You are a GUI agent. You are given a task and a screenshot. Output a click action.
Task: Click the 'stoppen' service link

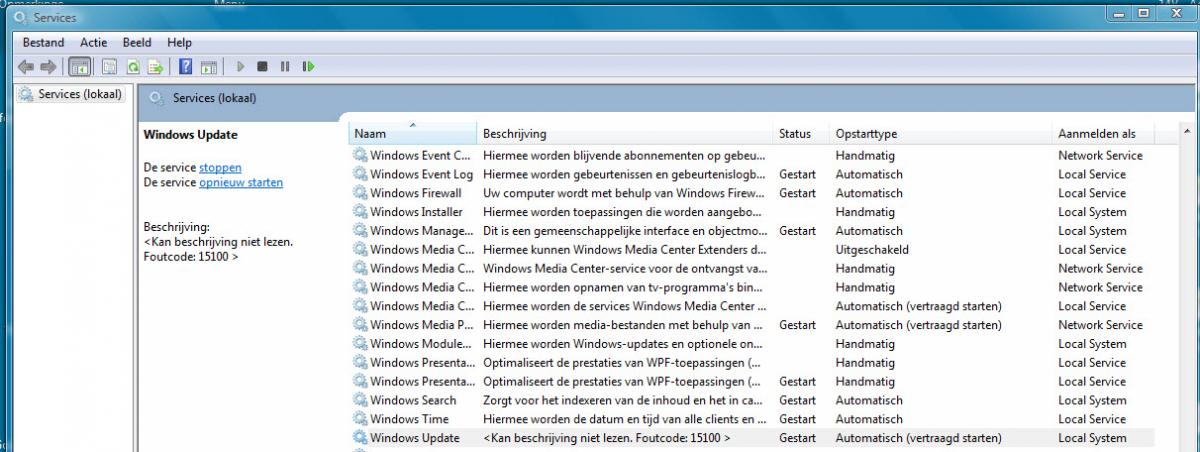220,168
